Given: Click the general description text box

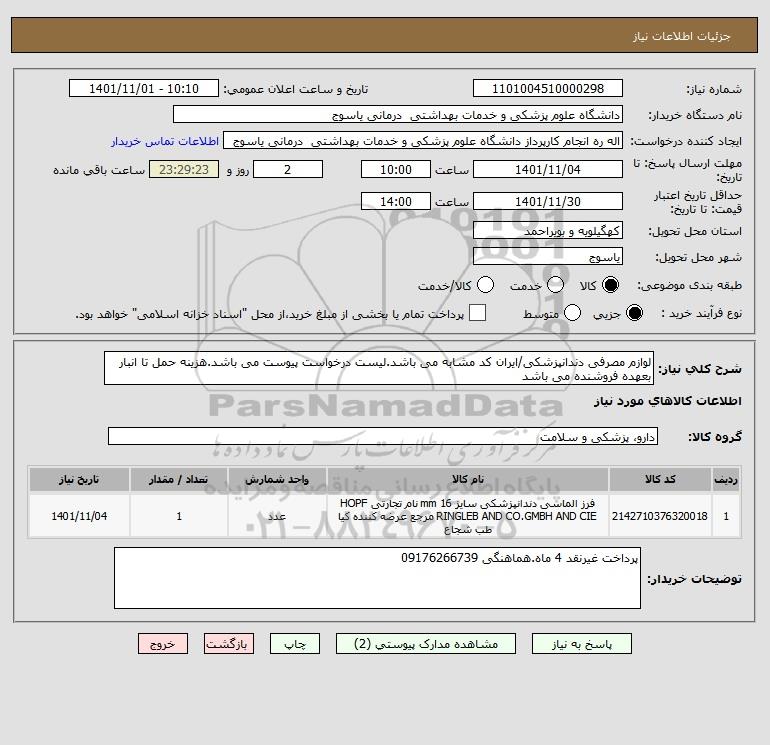Looking at the screenshot, I should 379,368.
